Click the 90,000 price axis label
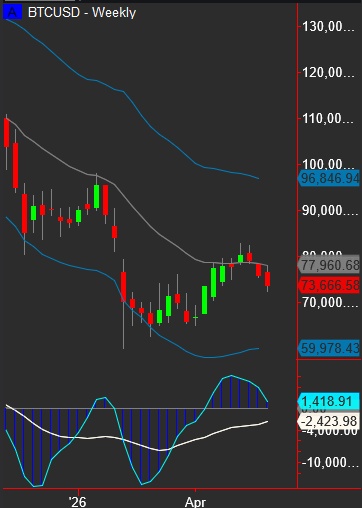Viewport: 362px width, 508px height. click(330, 211)
